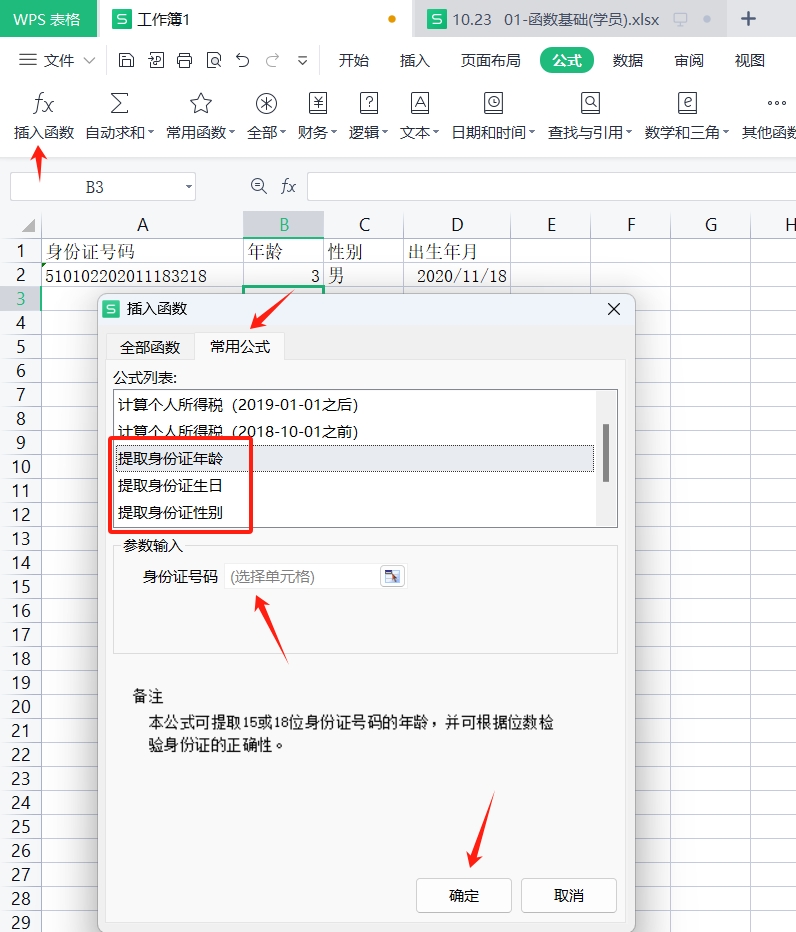This screenshot has height=932, width=796.
Task: Click the 取消 button in dialog
Action: tap(568, 896)
